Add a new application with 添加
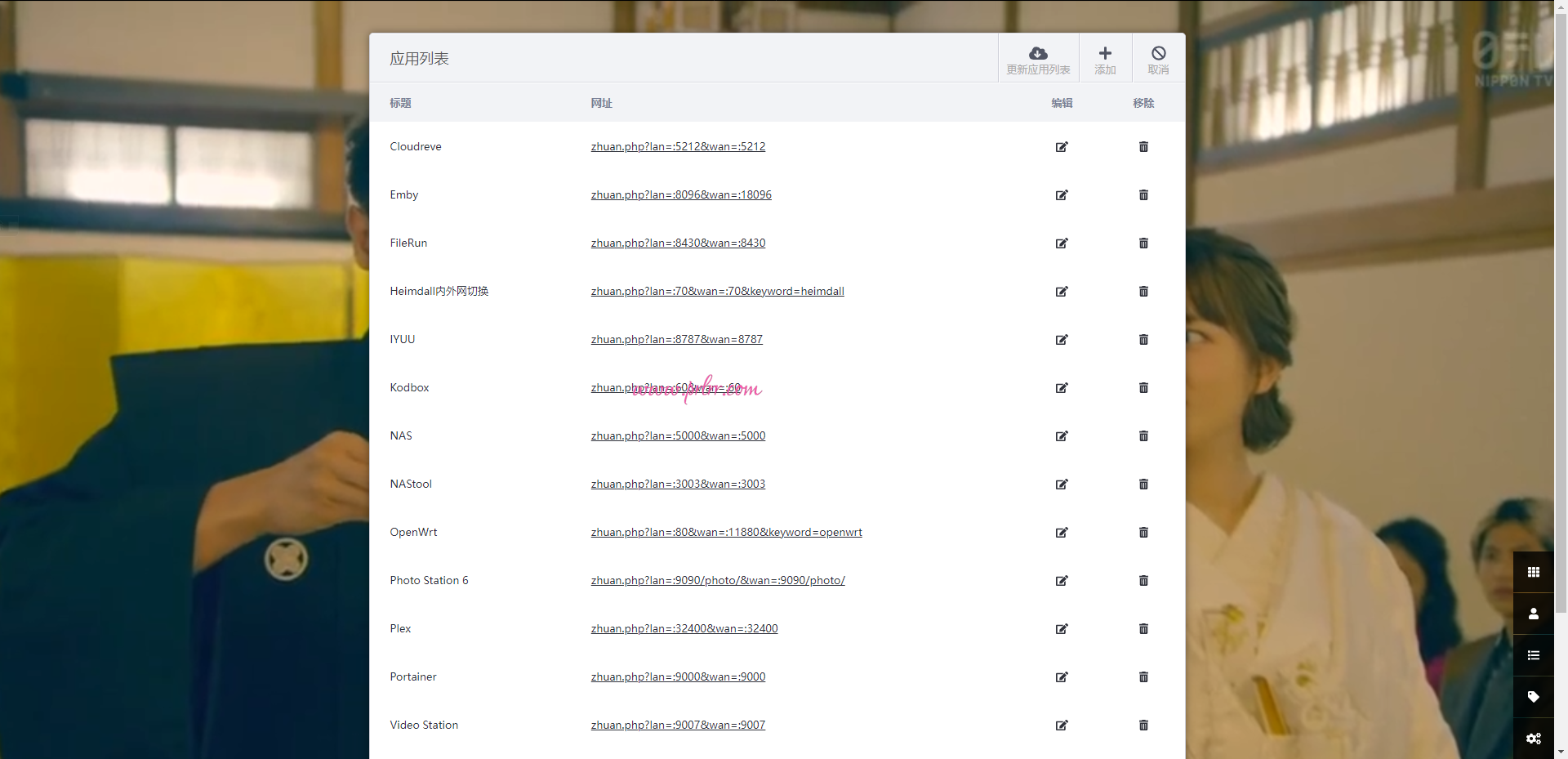Viewport: 1568px width, 759px height. tap(1105, 59)
